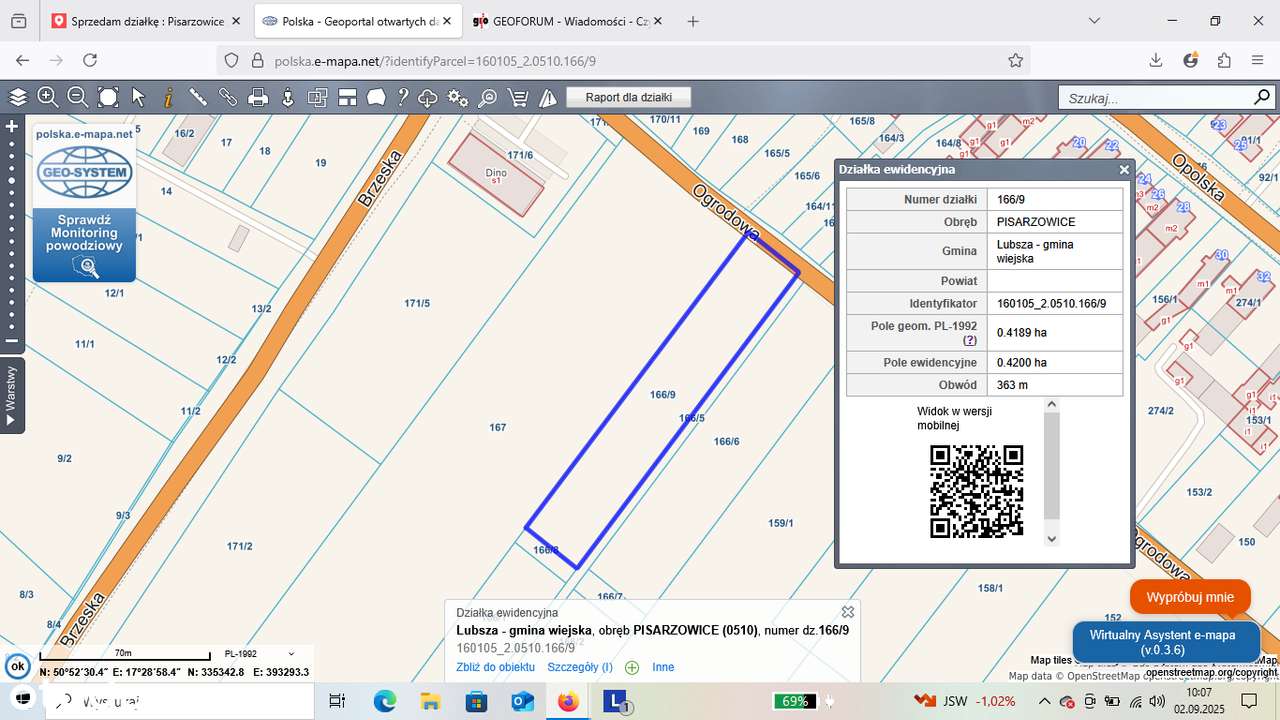The width and height of the screenshot is (1280, 720).
Task: Click the plus zoom-in button on zoom slider
Action: 12,127
